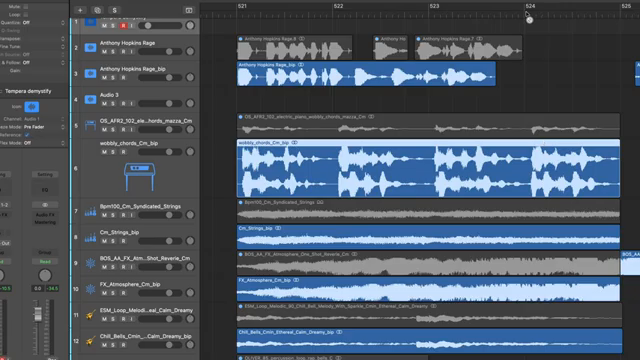This screenshot has width=640, height=360.
Task: Add a new track with plus button
Action: click(80, 10)
